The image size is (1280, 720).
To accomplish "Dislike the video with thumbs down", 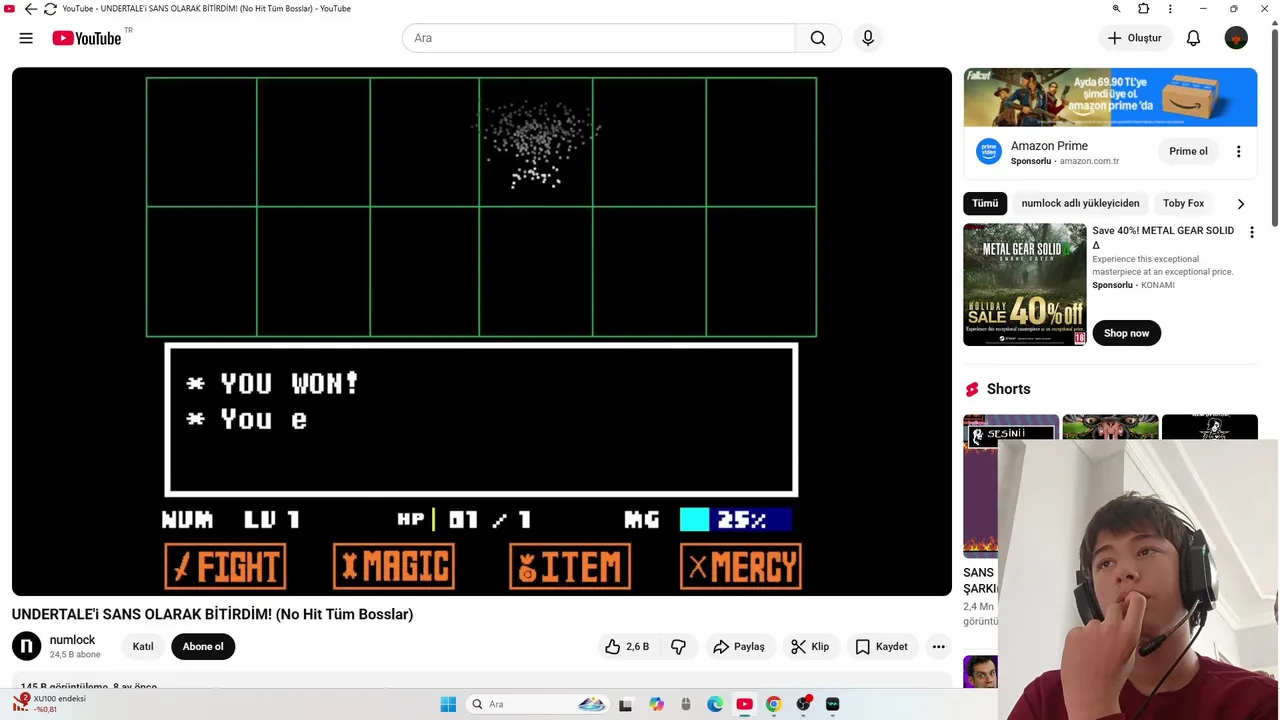I will (x=678, y=647).
